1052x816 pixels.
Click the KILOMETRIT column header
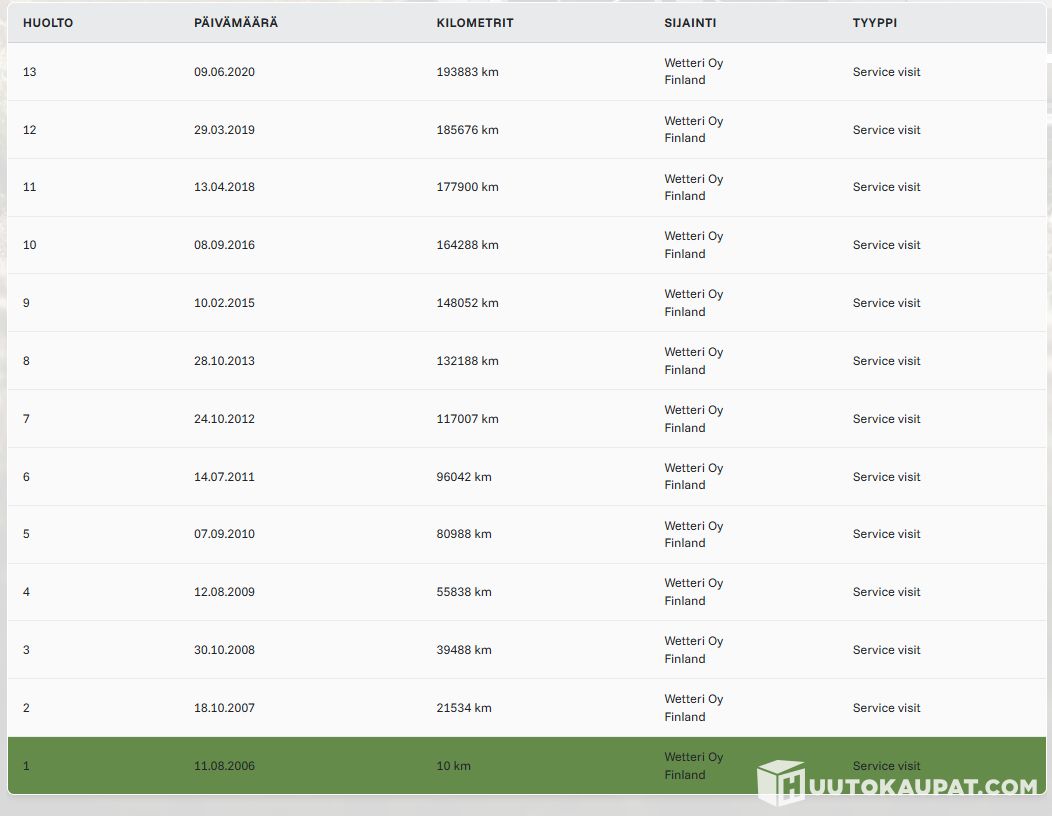click(x=475, y=23)
